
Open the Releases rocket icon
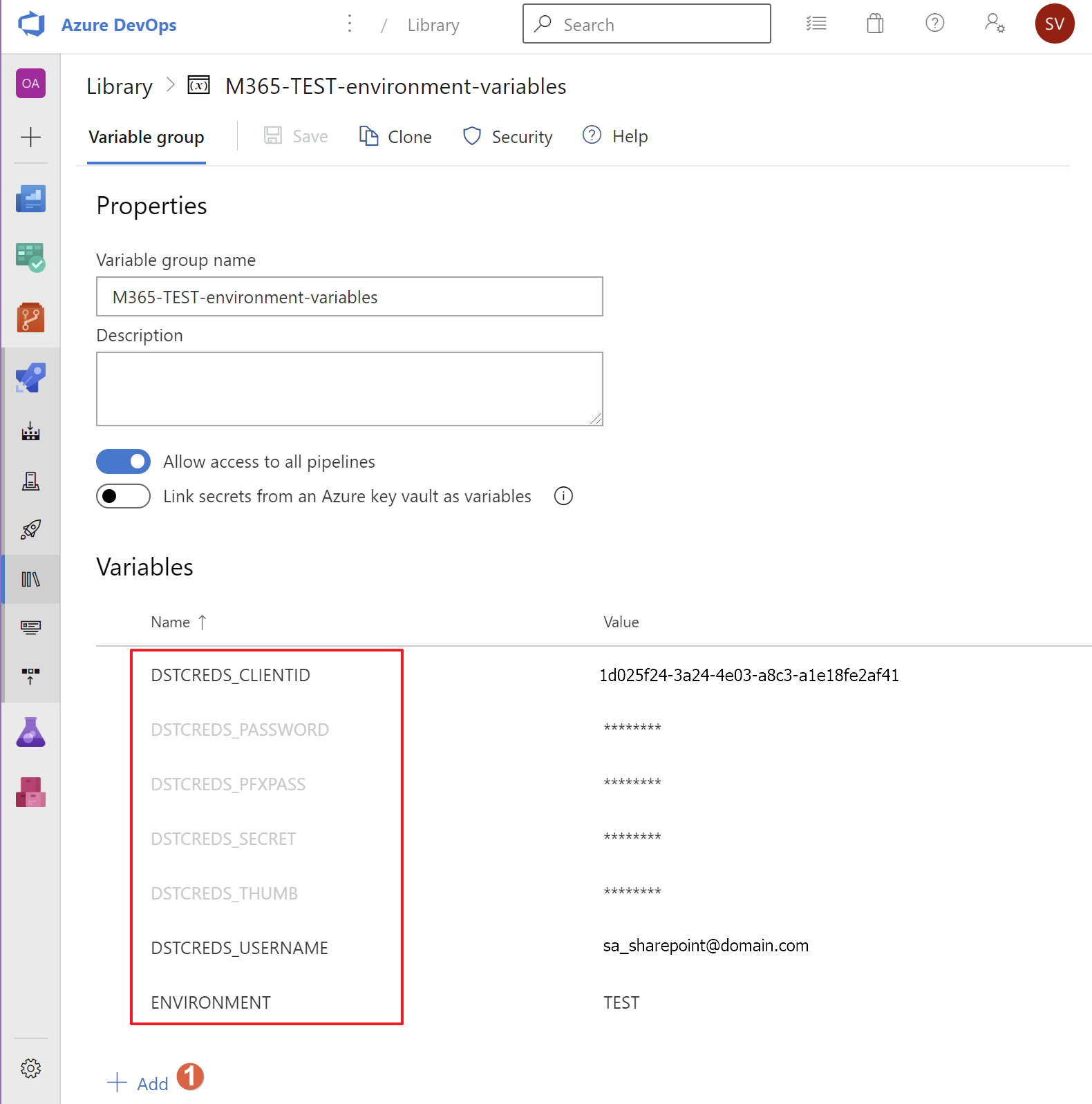[x=31, y=530]
